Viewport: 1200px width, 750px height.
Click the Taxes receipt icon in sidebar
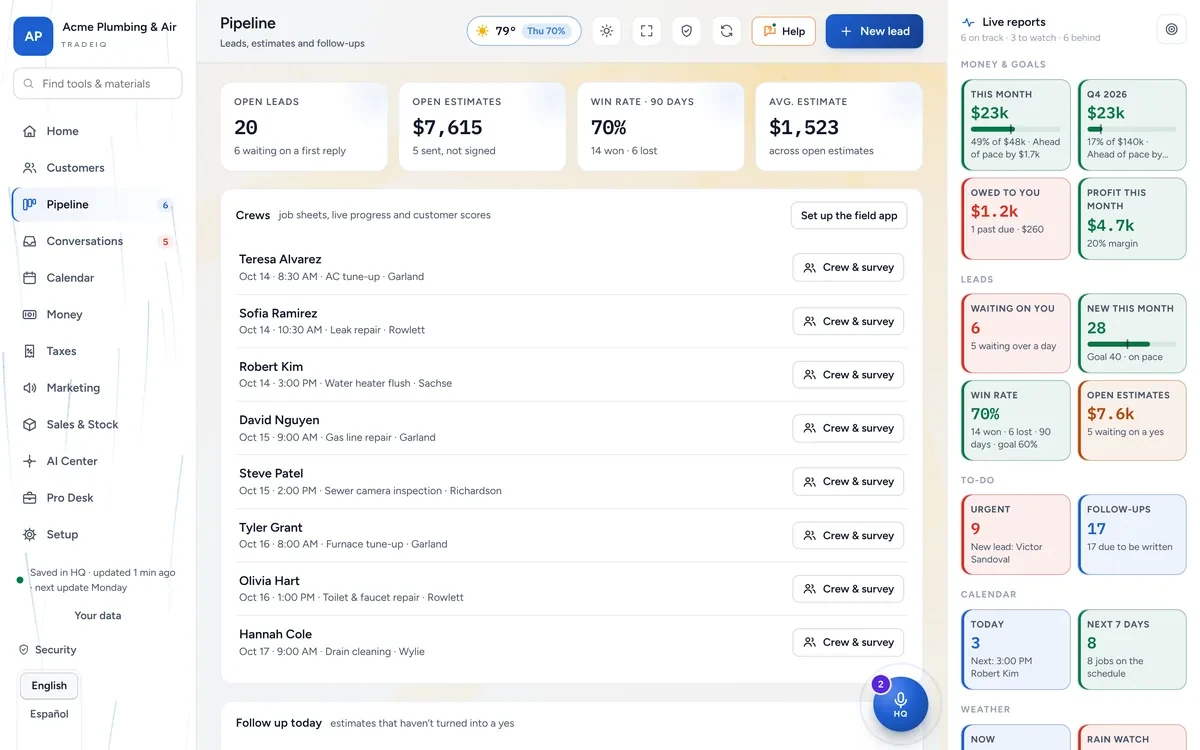[x=30, y=351]
